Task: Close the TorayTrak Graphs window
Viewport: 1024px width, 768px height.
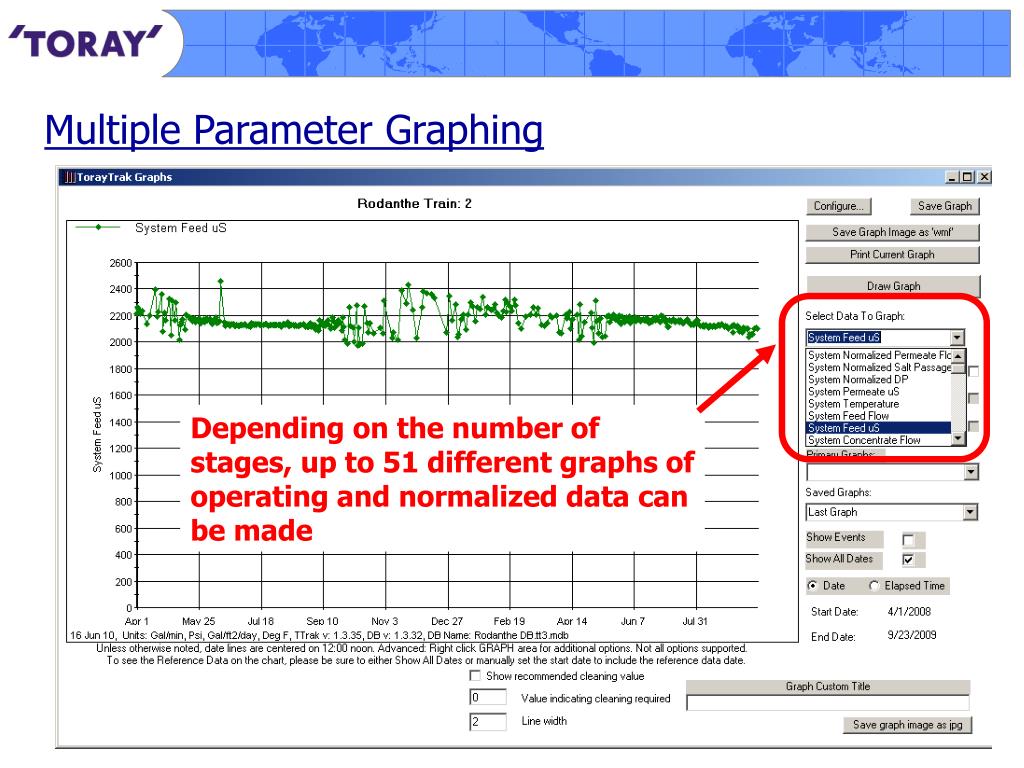Action: [x=984, y=177]
